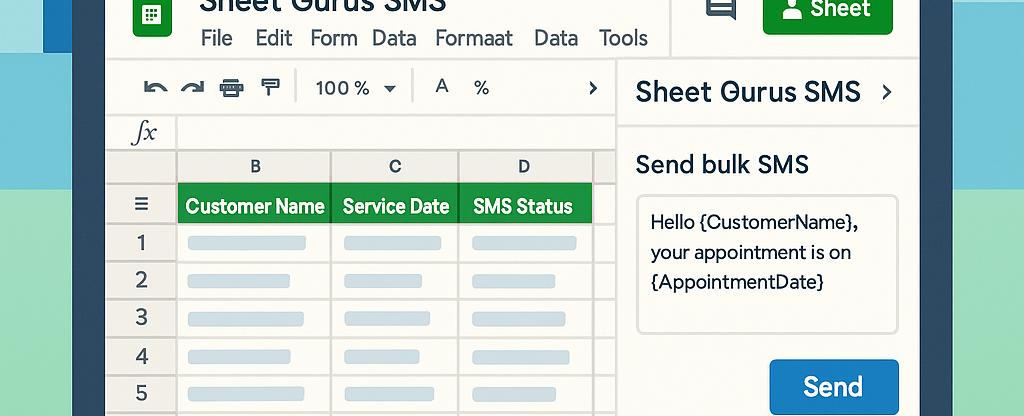Collapse the Sheet Gurus SMS sidebar chevron

click(886, 92)
